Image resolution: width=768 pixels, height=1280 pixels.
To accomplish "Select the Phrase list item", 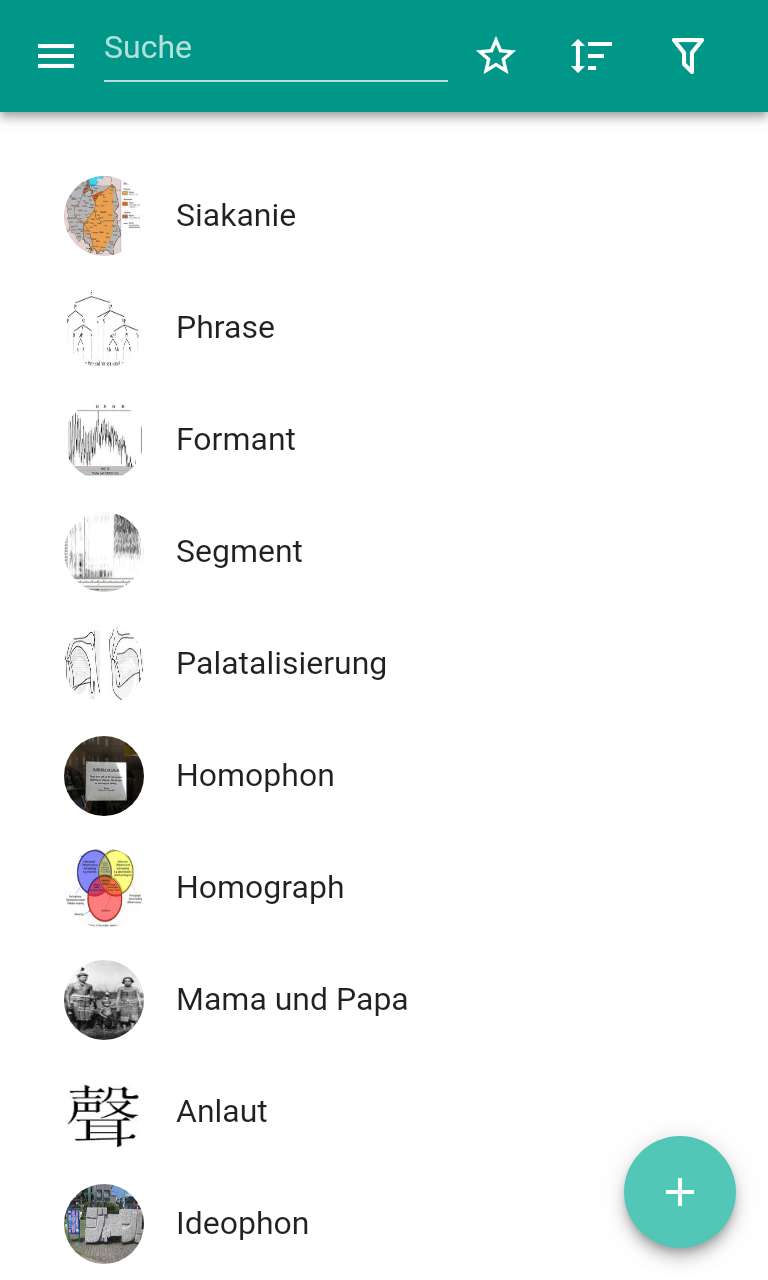I will (384, 328).
